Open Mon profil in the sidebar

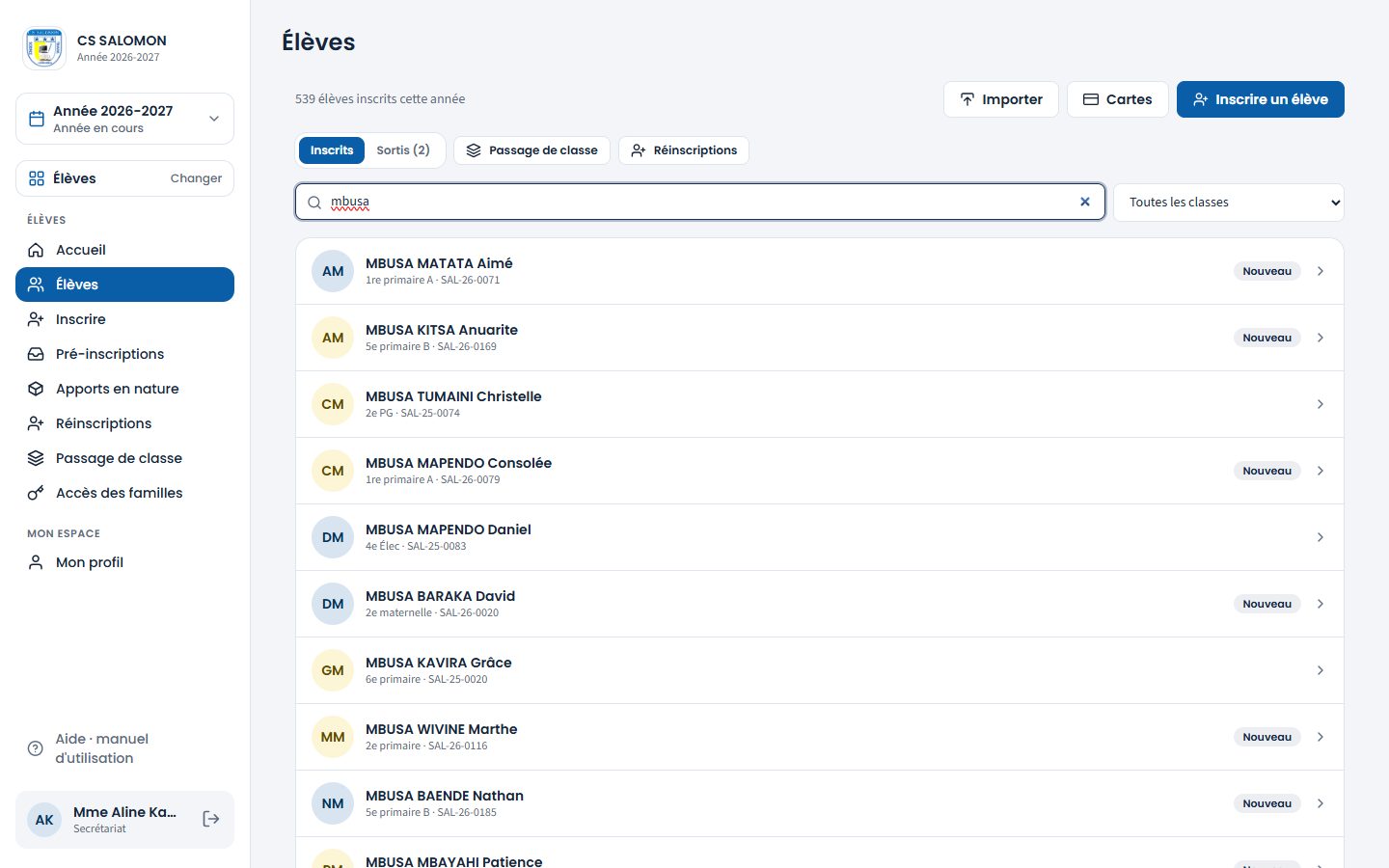(125, 562)
